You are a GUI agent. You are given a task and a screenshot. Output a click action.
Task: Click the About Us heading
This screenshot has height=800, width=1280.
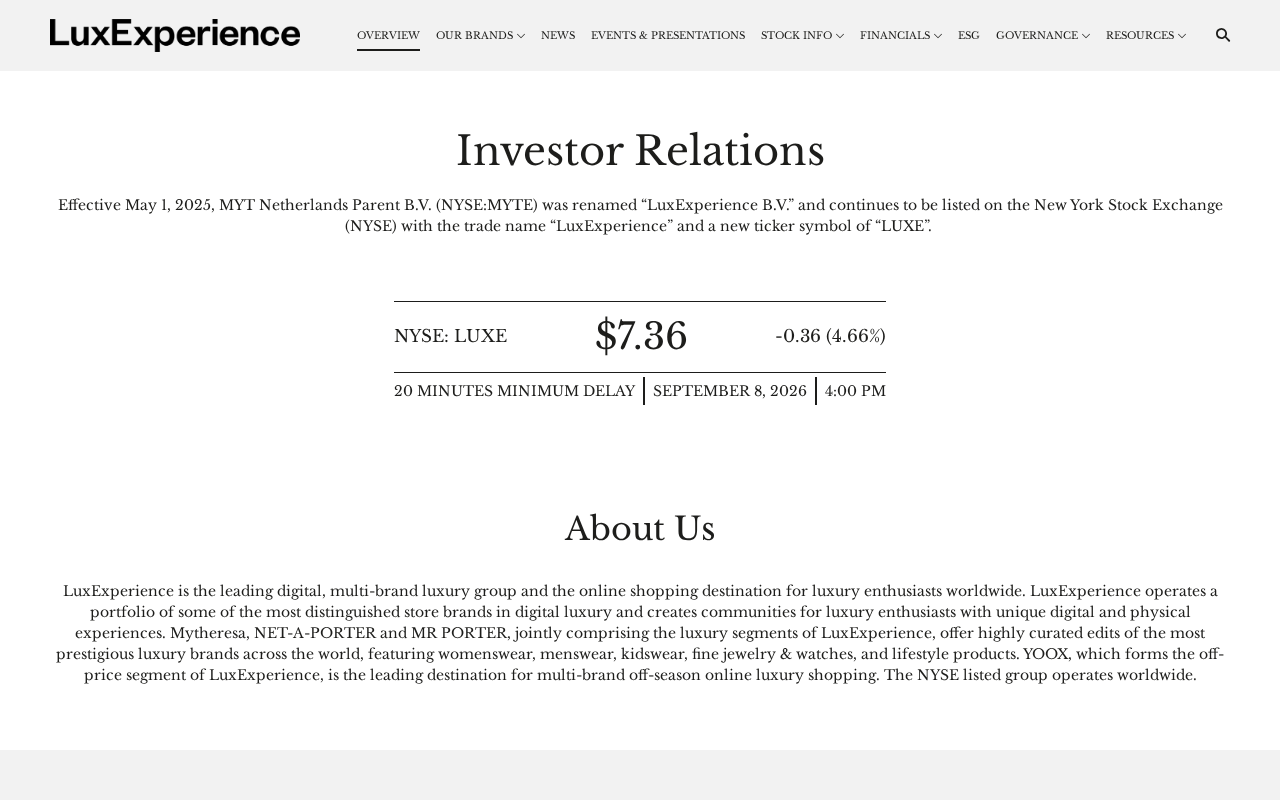pyautogui.click(x=640, y=529)
